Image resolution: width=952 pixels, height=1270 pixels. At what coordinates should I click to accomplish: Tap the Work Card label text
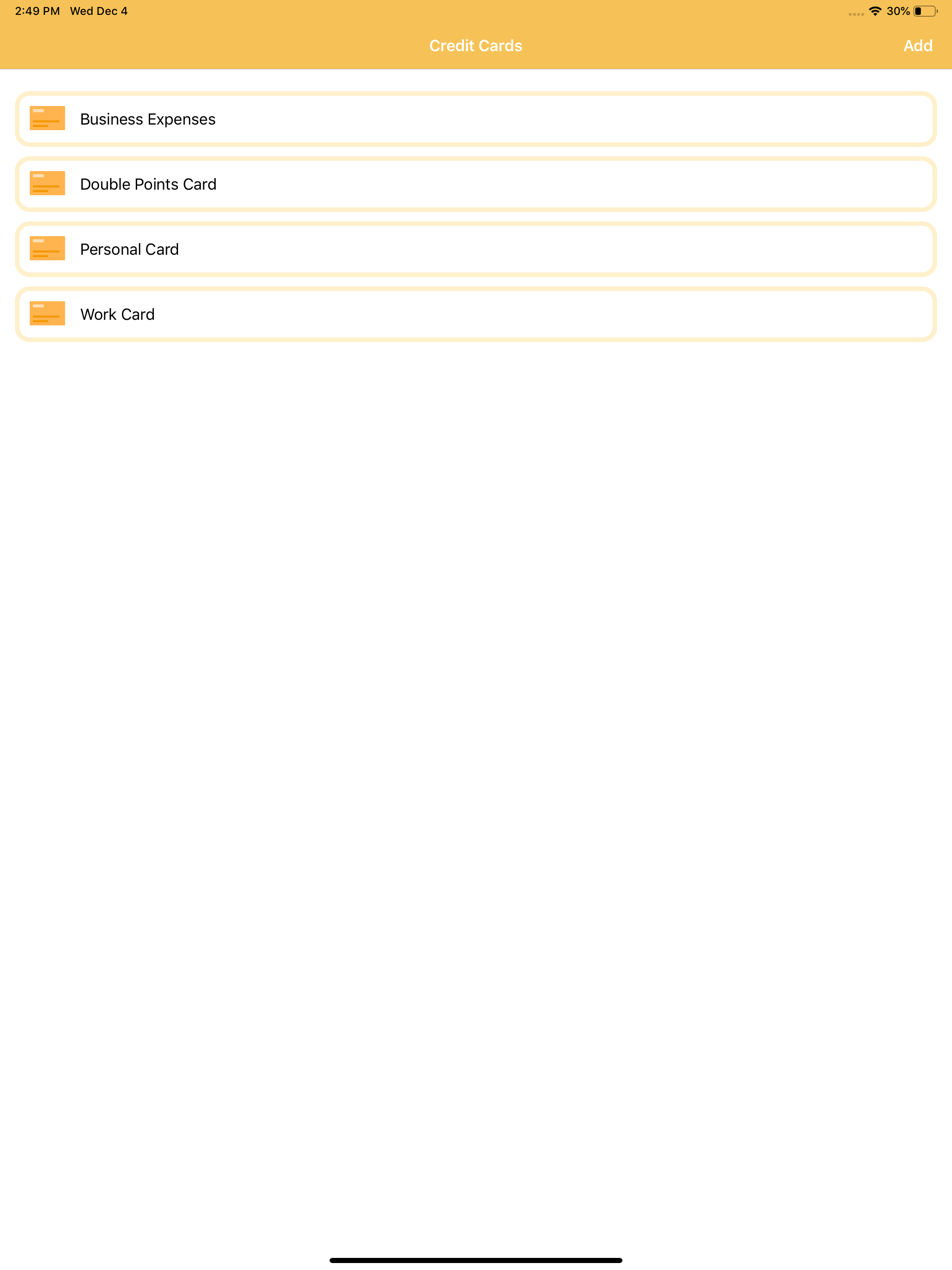[x=117, y=314]
